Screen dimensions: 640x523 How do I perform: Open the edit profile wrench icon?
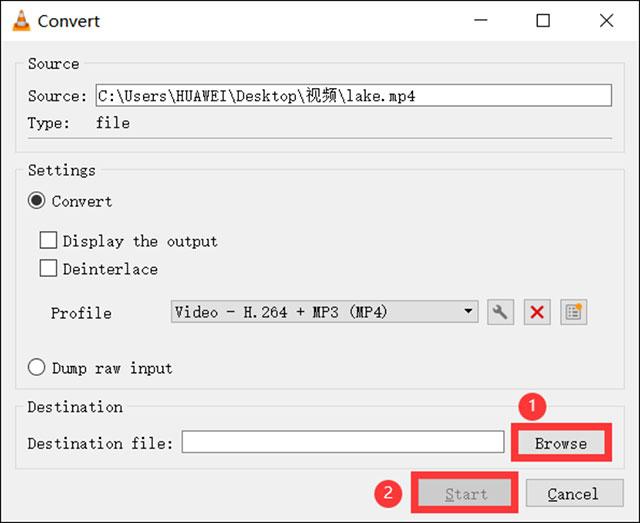500,312
